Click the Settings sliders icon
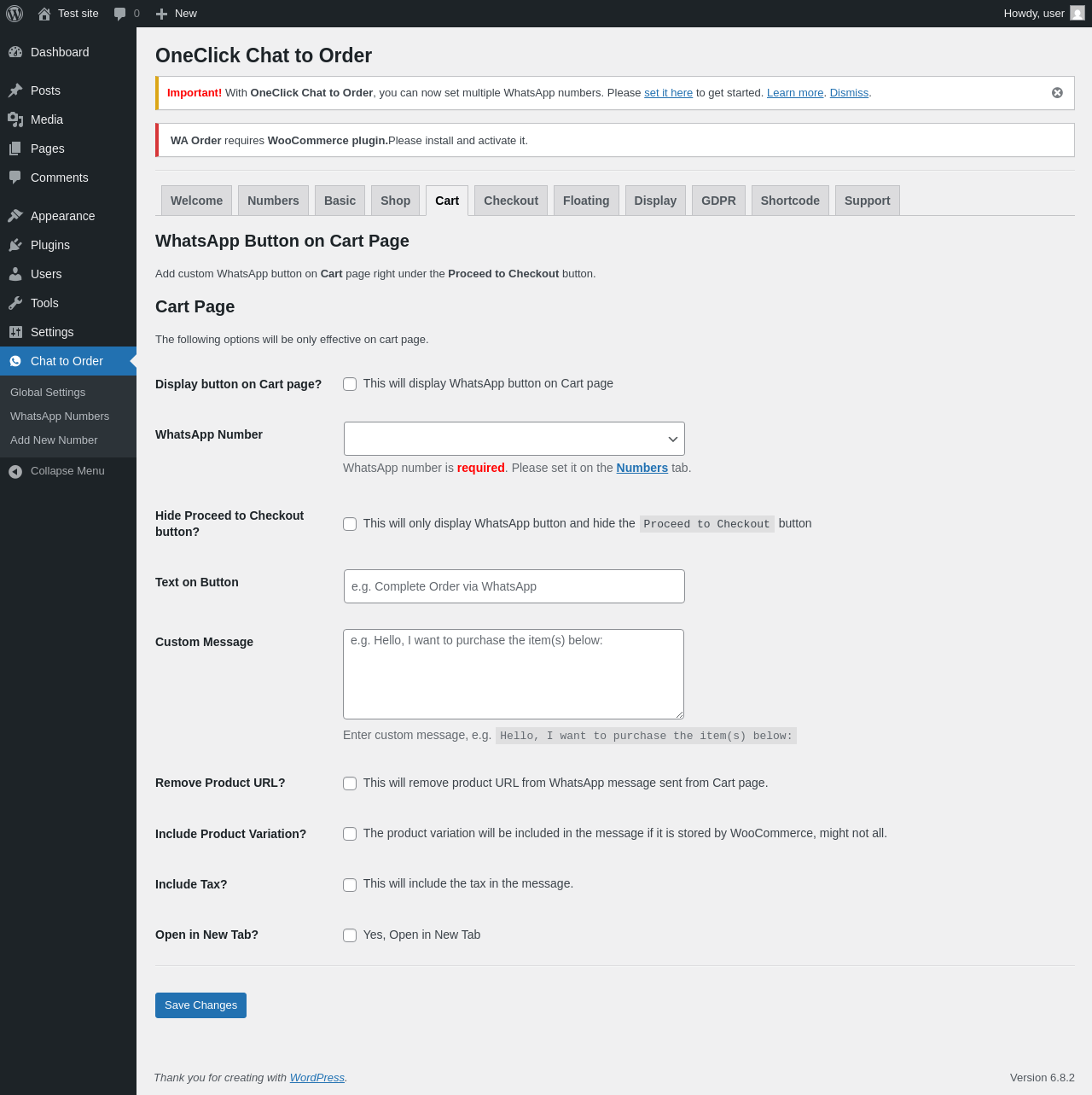Viewport: 1092px width, 1095px height. tap(15, 332)
